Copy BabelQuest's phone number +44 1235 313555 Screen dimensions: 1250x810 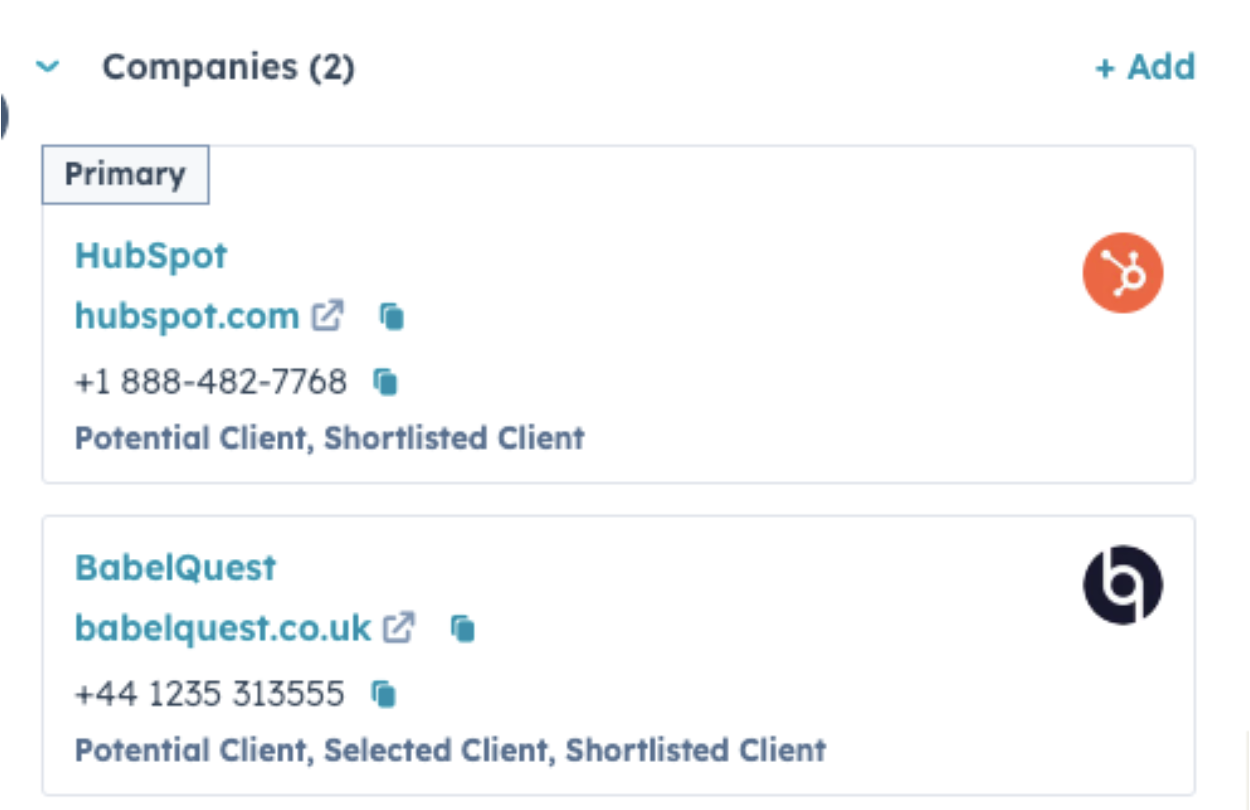pyautogui.click(x=385, y=692)
